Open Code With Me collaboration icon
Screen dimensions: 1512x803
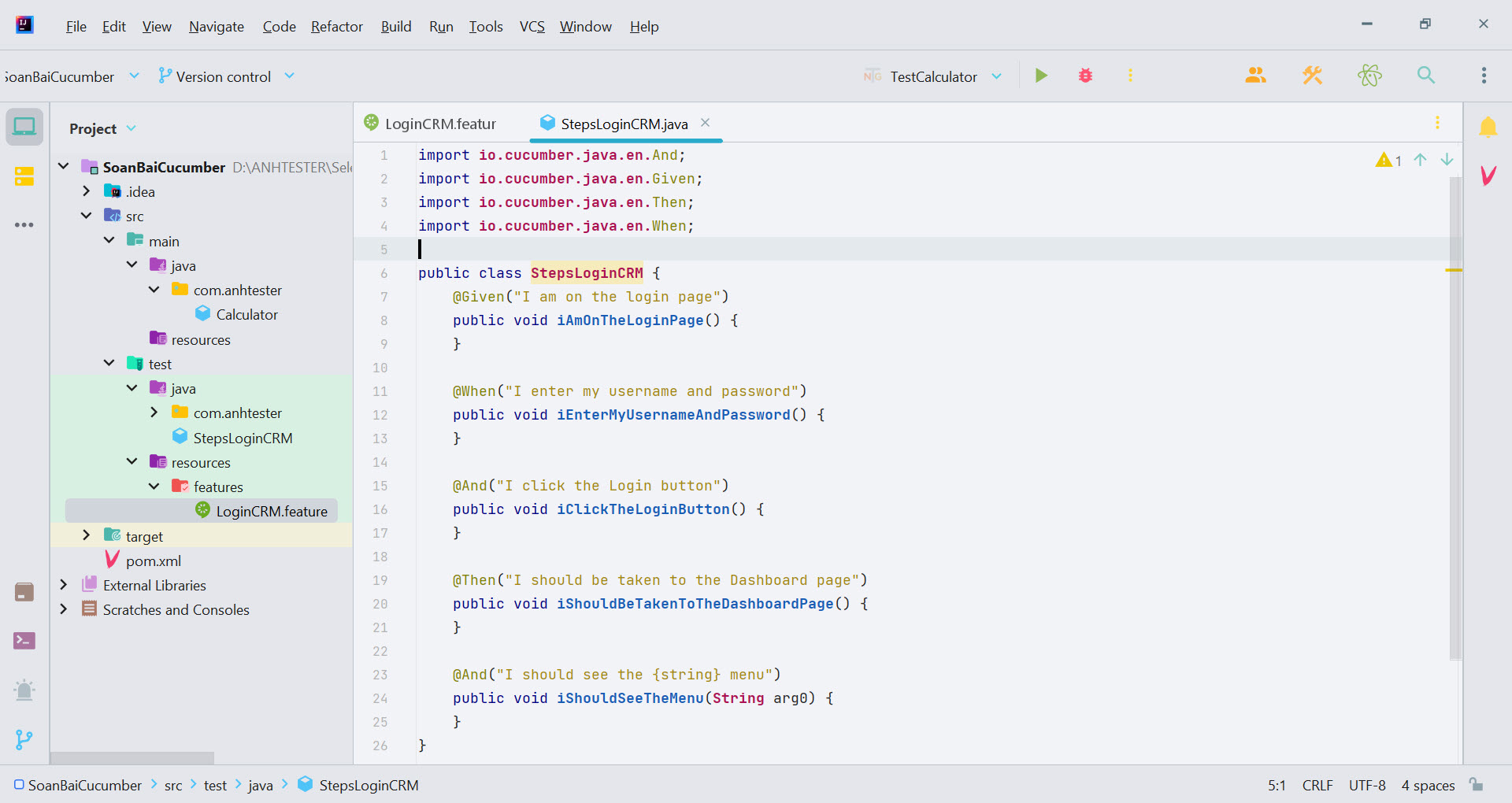(1255, 76)
